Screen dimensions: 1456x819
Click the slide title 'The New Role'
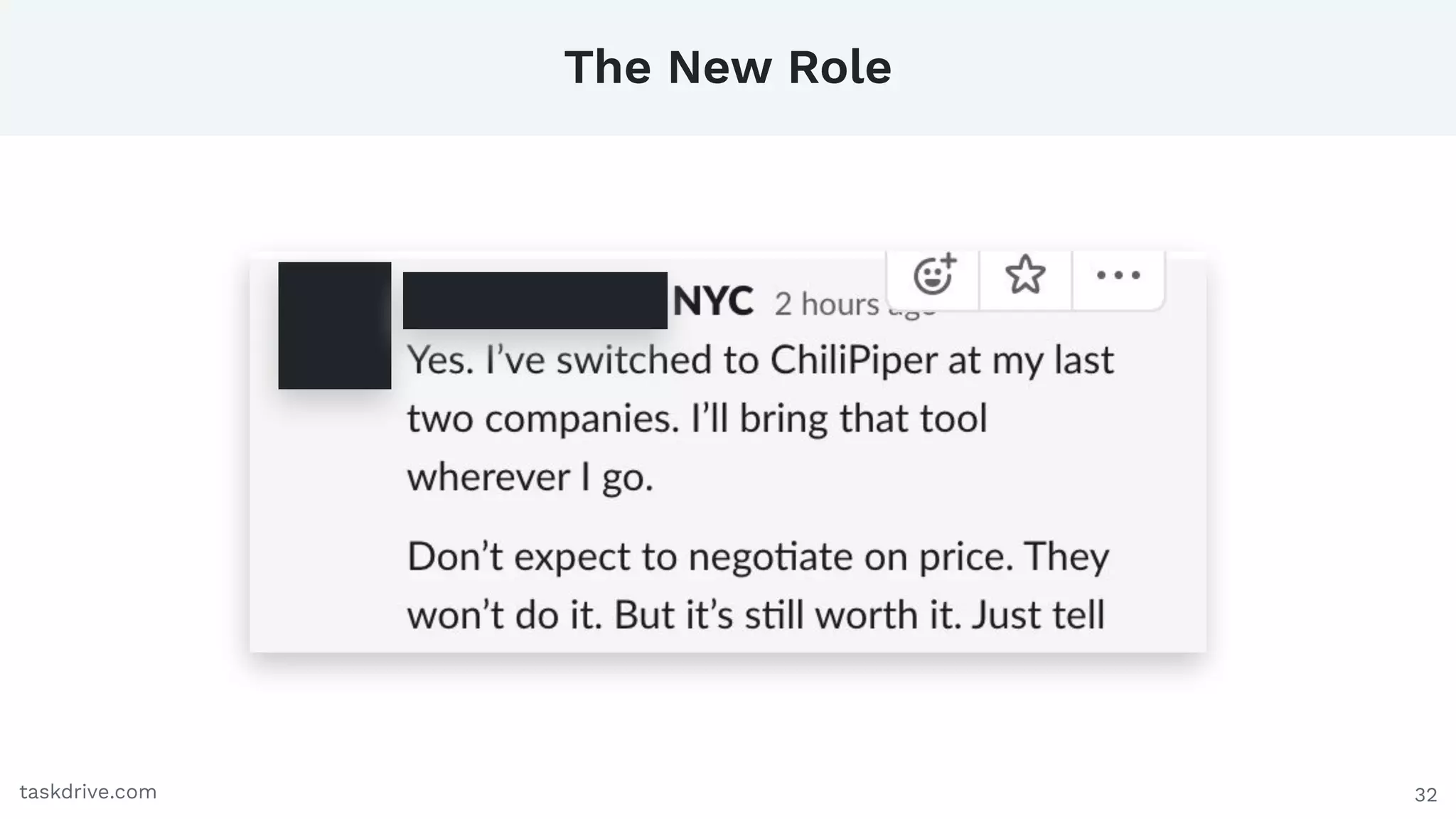[727, 68]
